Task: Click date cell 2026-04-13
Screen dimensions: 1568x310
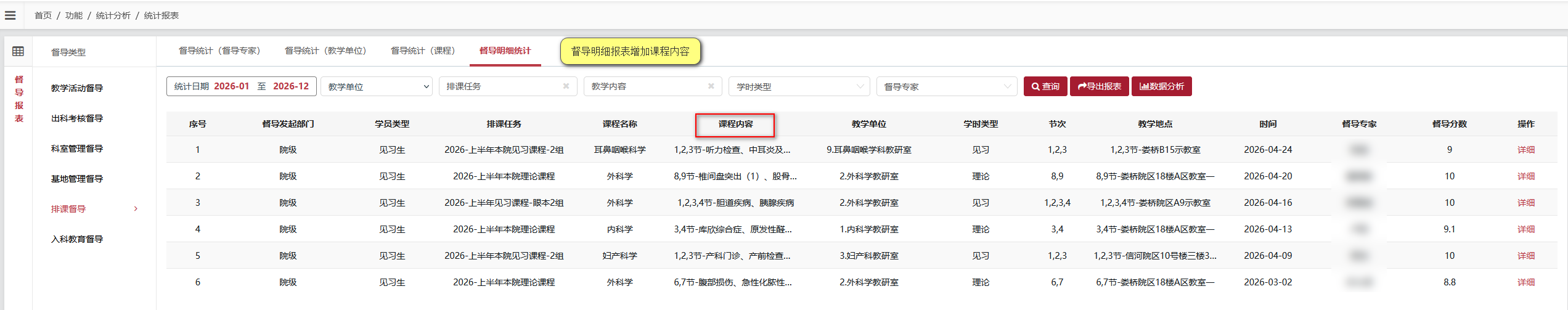Action: click(x=1268, y=229)
